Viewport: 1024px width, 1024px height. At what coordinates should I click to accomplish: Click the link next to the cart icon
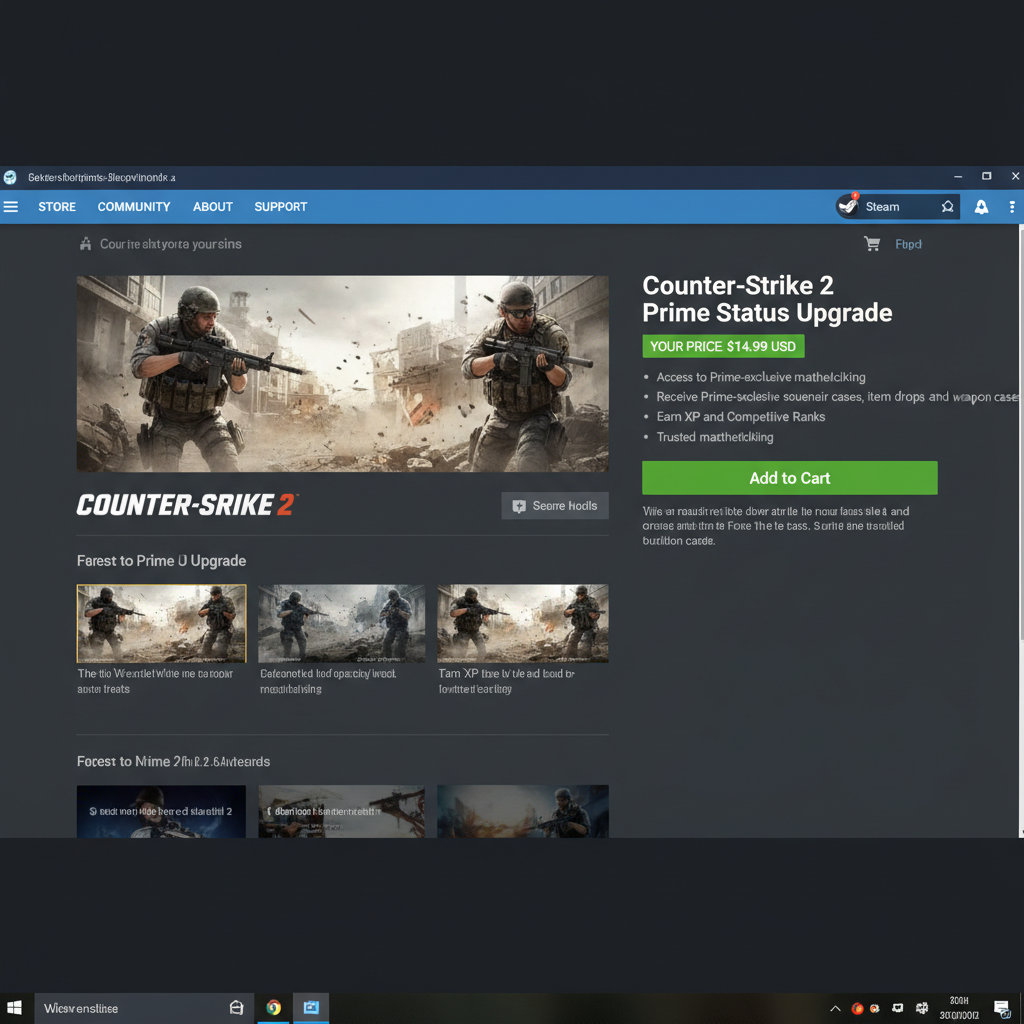908,244
